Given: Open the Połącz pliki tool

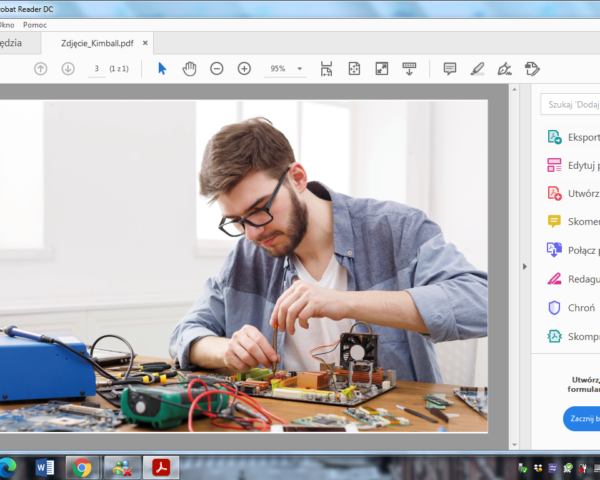Looking at the screenshot, I should tap(573, 250).
